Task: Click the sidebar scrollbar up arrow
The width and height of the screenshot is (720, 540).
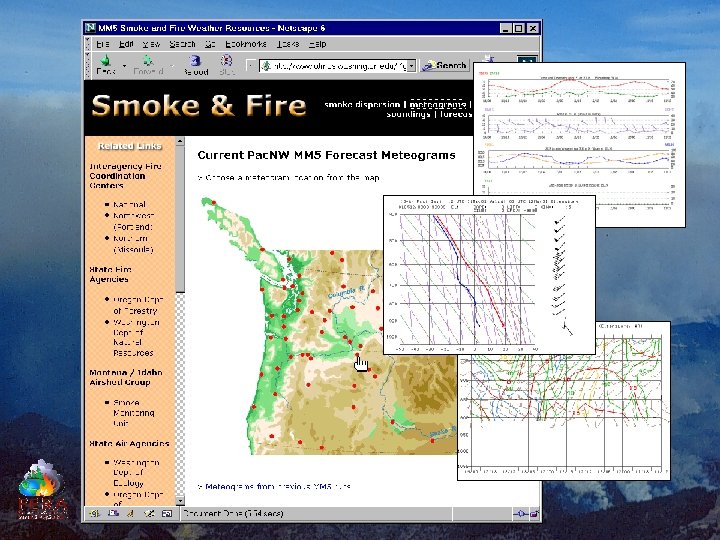Action: coord(180,141)
